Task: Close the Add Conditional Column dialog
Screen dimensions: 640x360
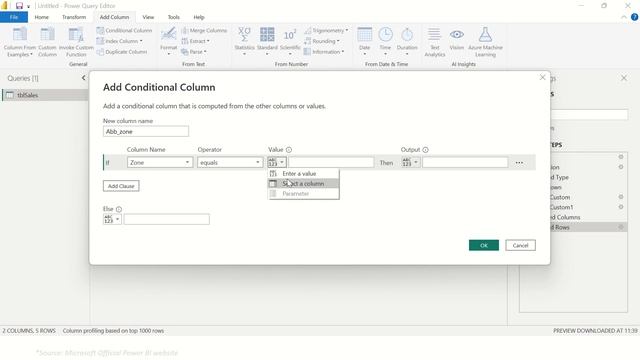Action: pyautogui.click(x=542, y=78)
